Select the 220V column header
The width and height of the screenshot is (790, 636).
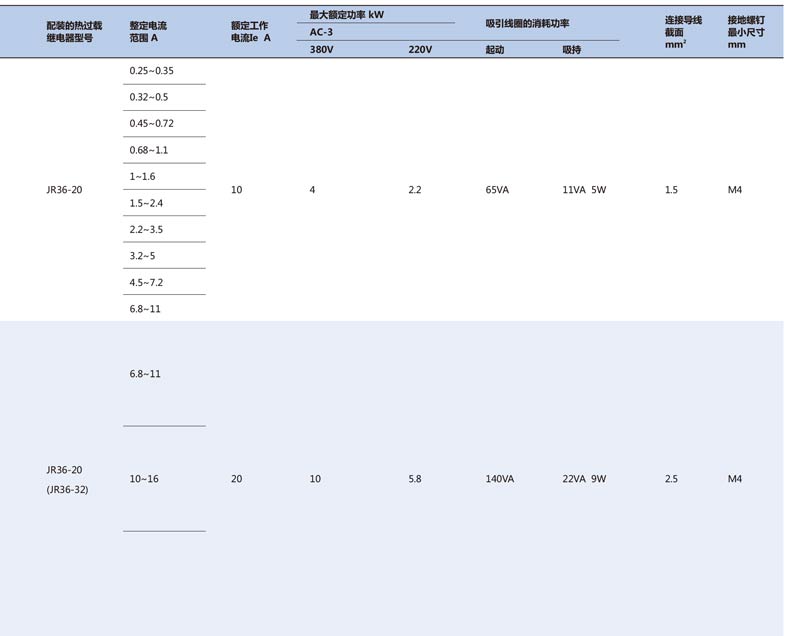(420, 49)
